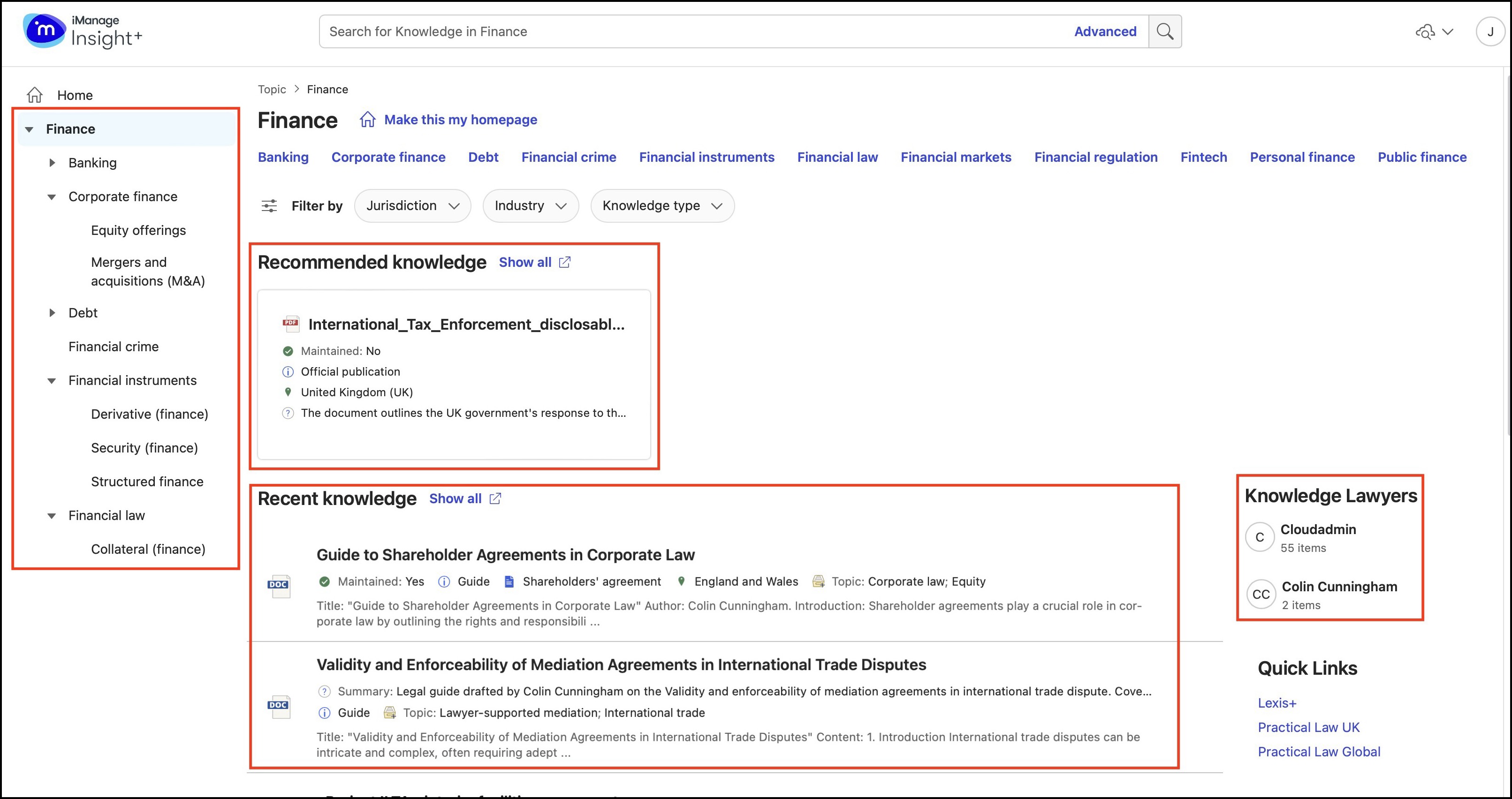Expand the Banking node in the sidebar tree
Image resolution: width=1512 pixels, height=799 pixels.
click(x=52, y=163)
